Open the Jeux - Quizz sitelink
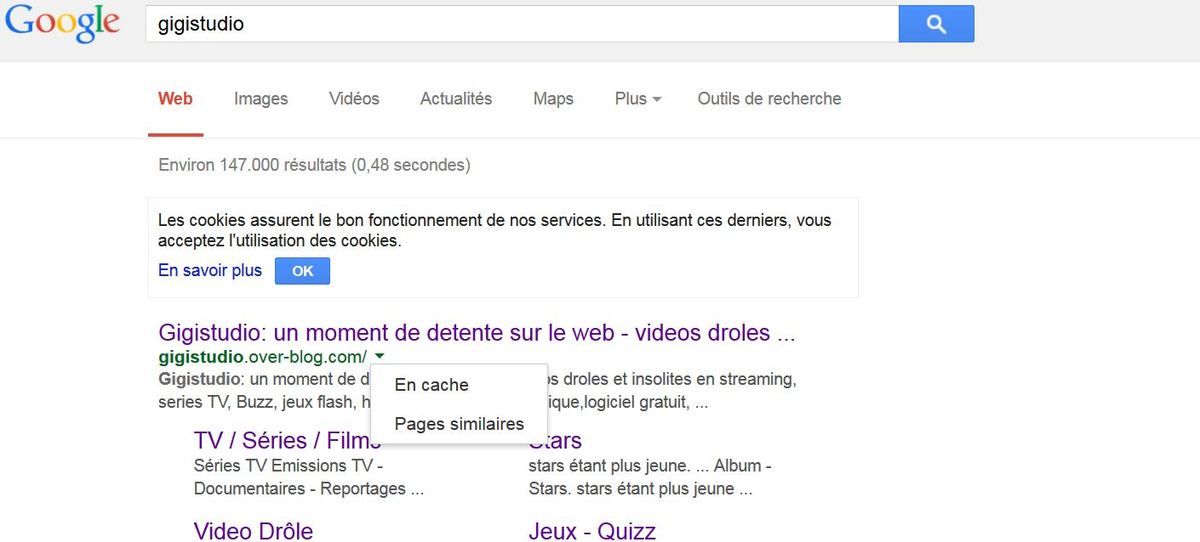 point(592,531)
